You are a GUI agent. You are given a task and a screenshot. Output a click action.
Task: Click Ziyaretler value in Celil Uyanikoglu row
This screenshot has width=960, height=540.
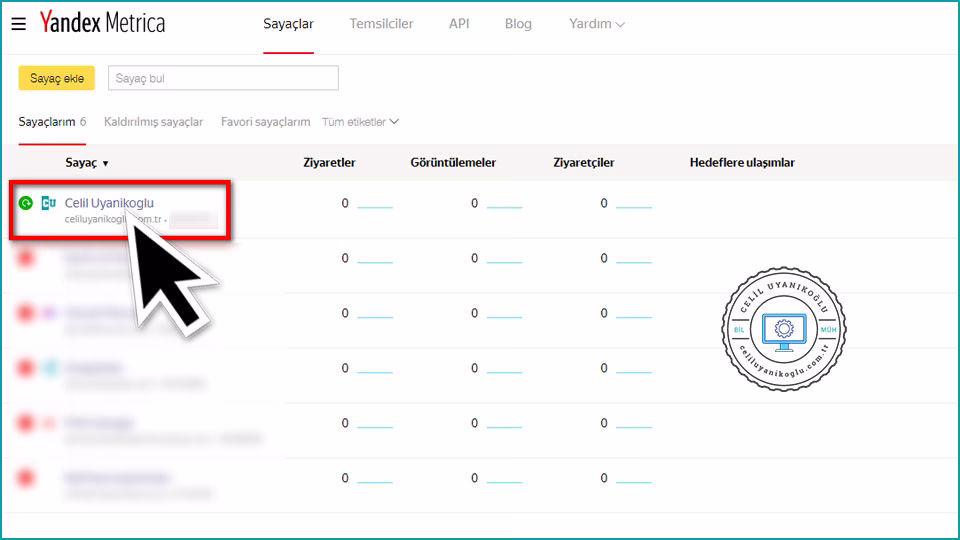tap(345, 203)
